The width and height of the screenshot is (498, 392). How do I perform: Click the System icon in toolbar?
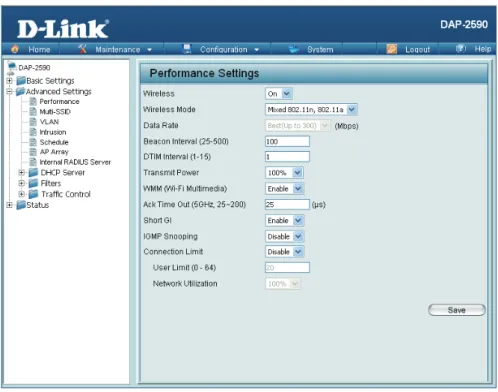pyautogui.click(x=293, y=49)
